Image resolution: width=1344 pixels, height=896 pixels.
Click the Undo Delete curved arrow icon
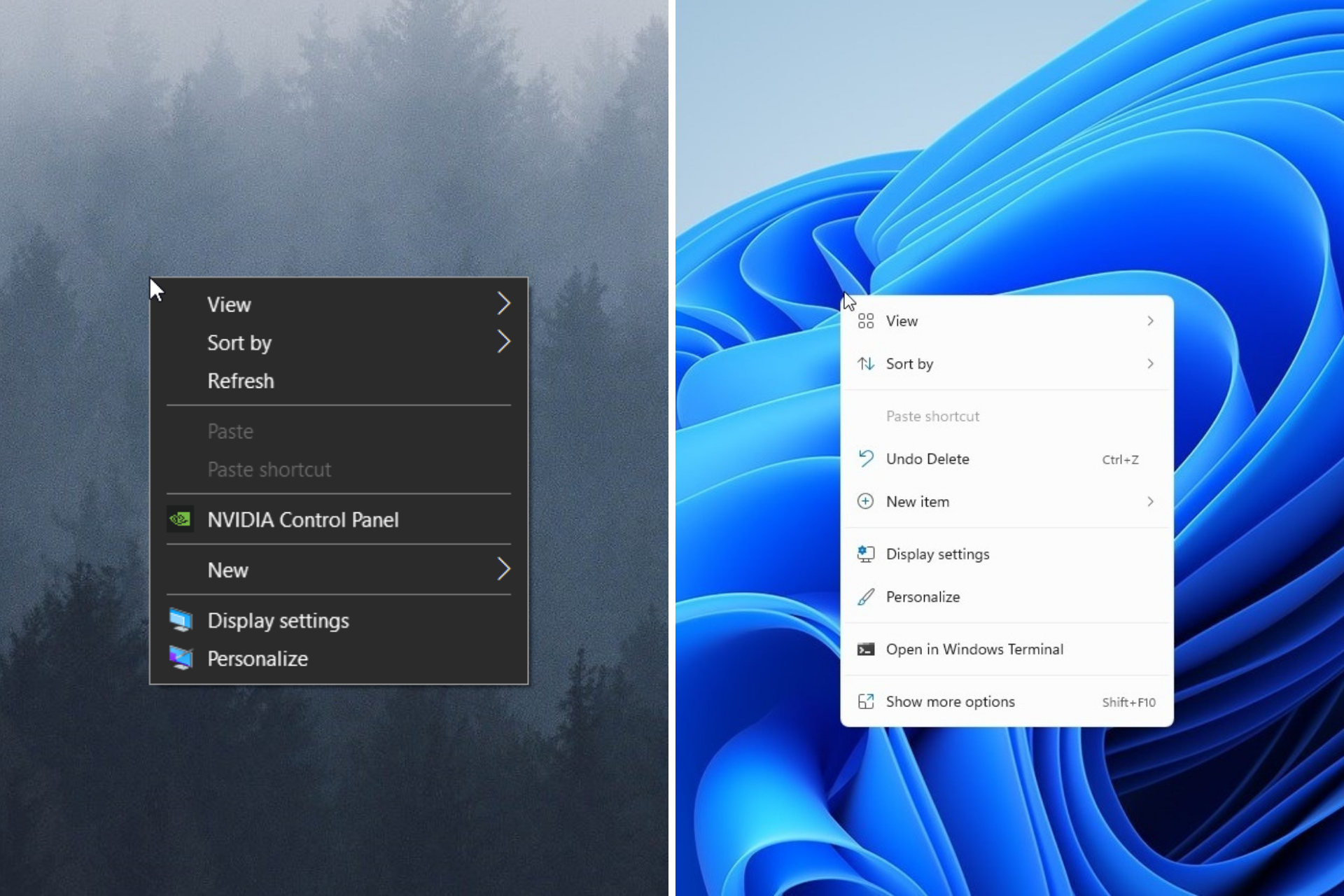point(866,458)
